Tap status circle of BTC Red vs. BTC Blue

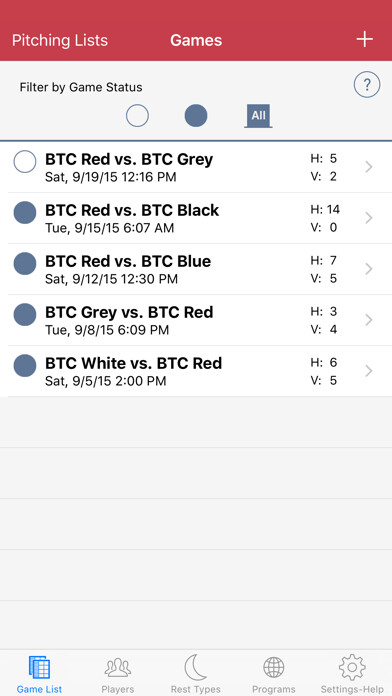[x=25, y=263]
